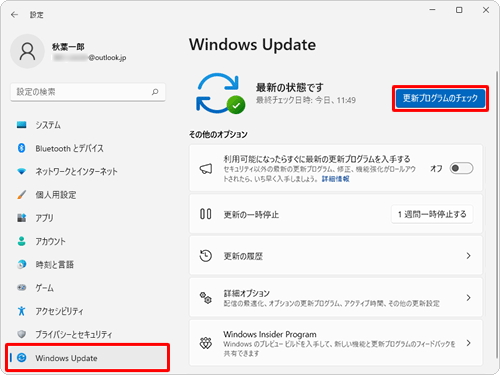
Task: Click the 最新の状態です status text
Action: point(290,88)
